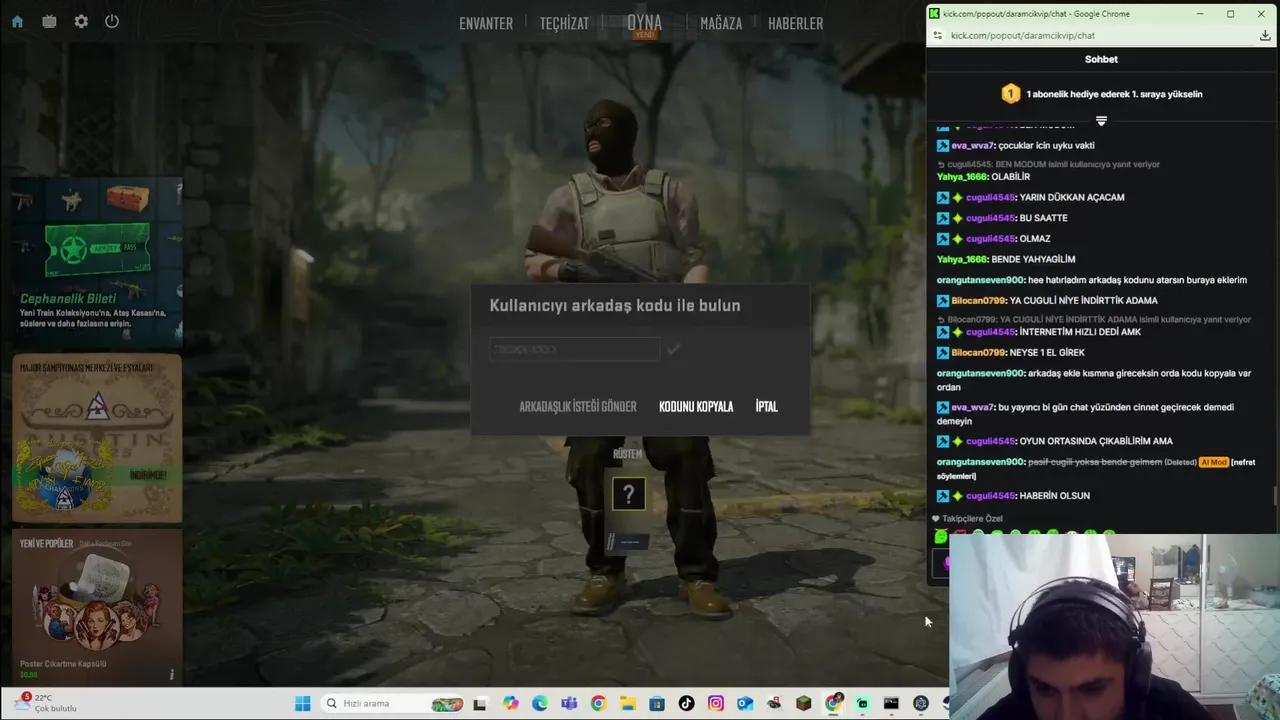Click the İNDİRİMDE! sale label

click(148, 475)
